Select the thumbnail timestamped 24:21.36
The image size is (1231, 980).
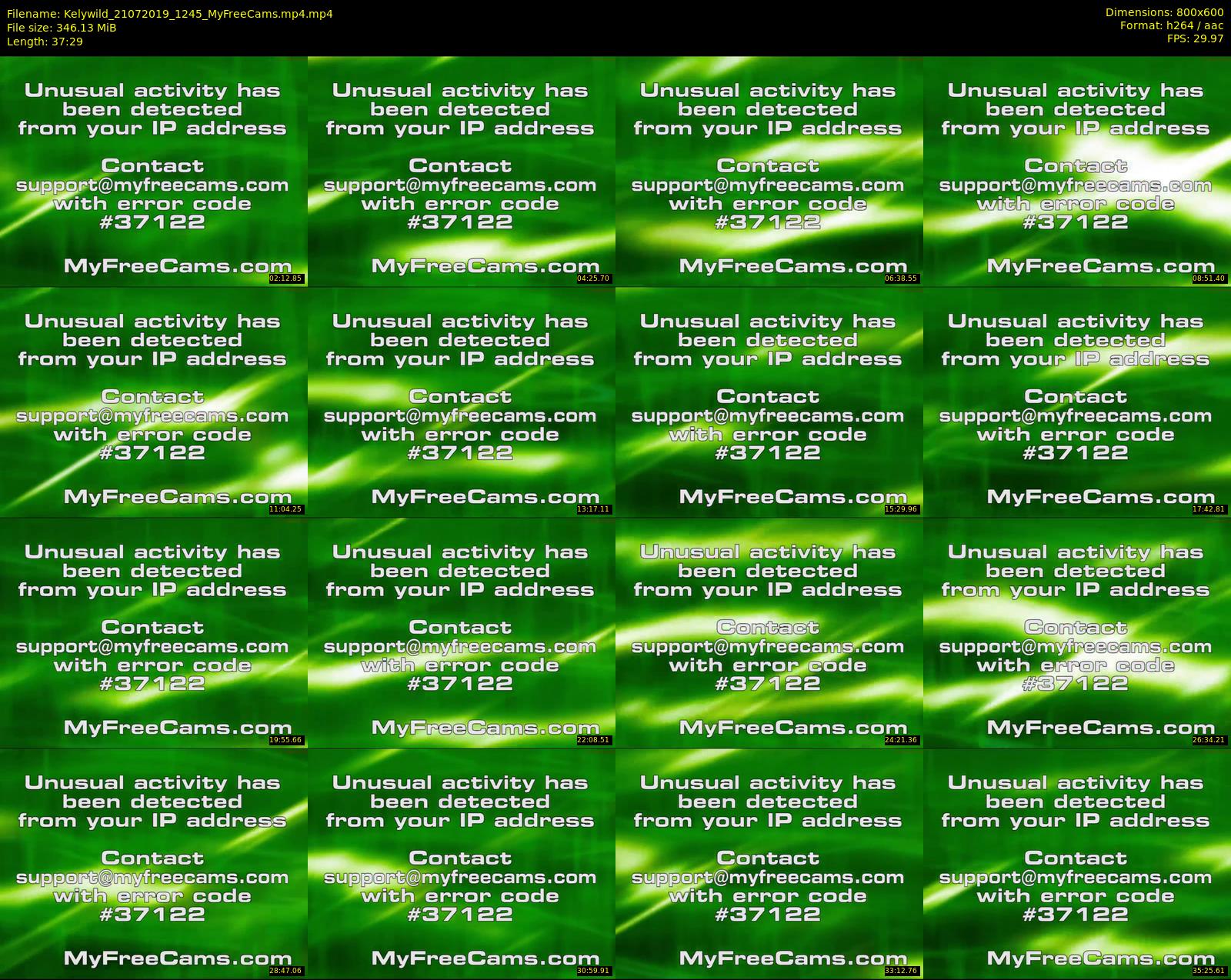(x=769, y=632)
